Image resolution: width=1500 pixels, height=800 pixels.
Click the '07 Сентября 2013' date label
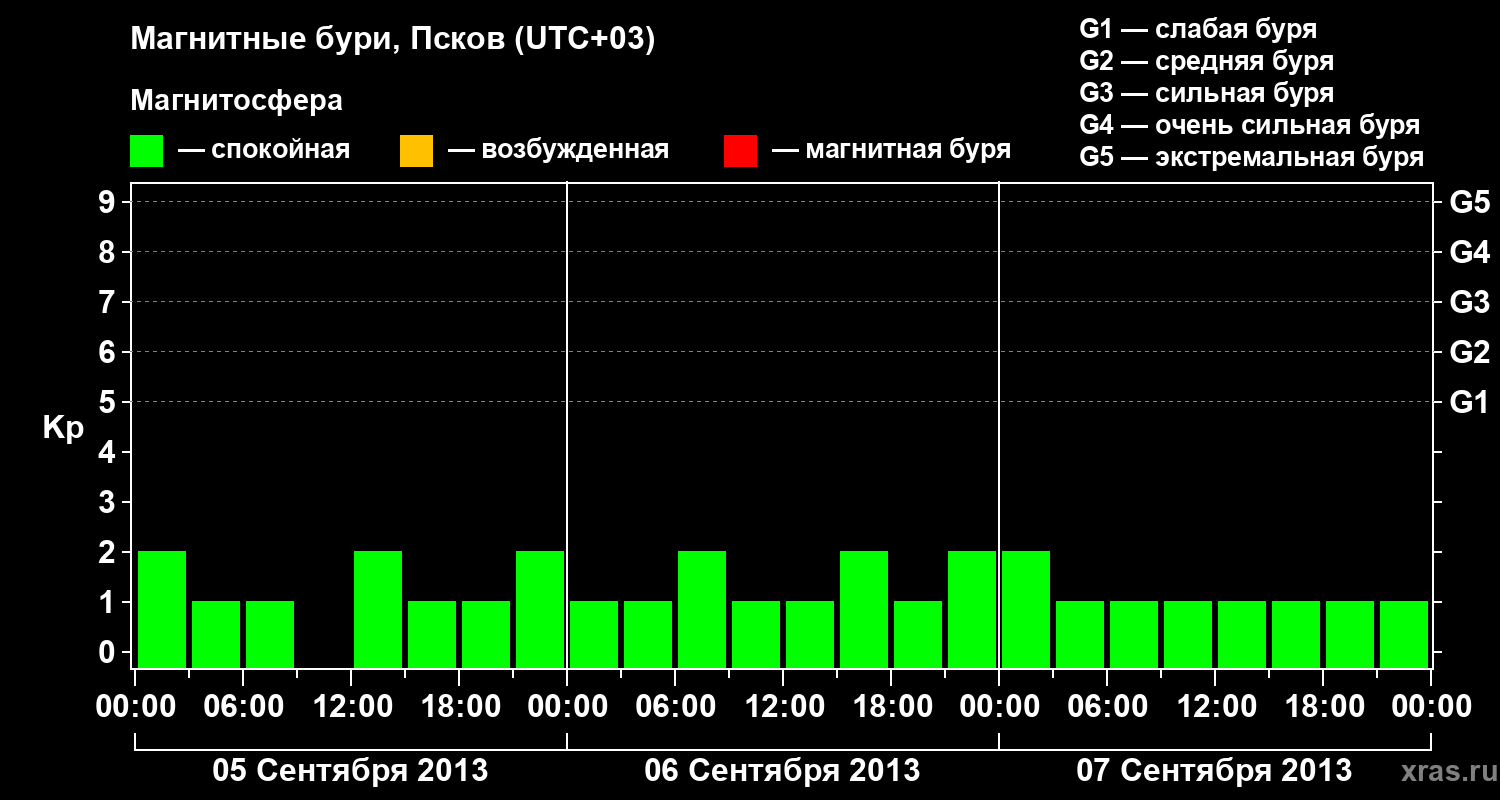[1214, 770]
